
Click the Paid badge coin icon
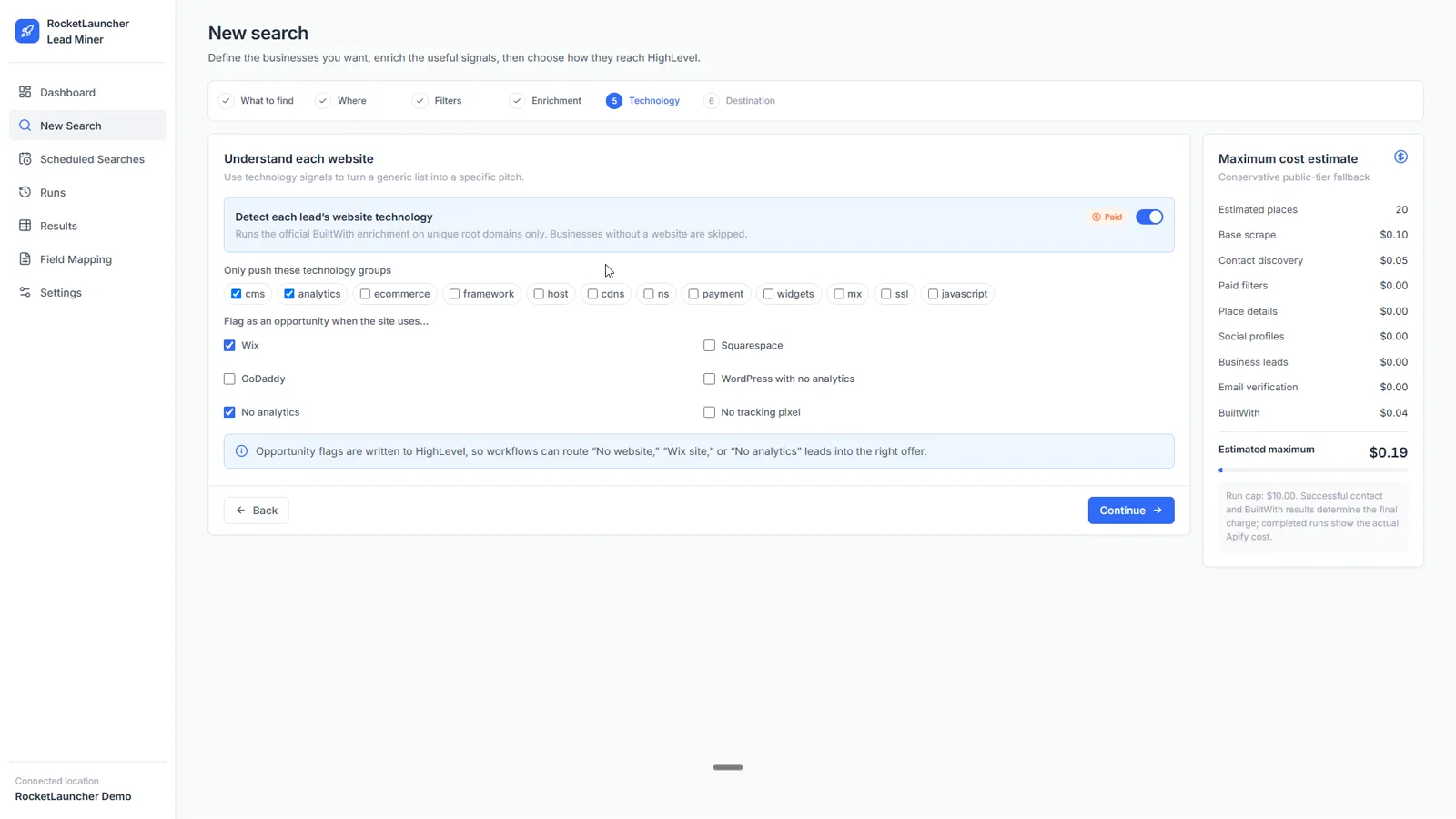[x=1097, y=217]
